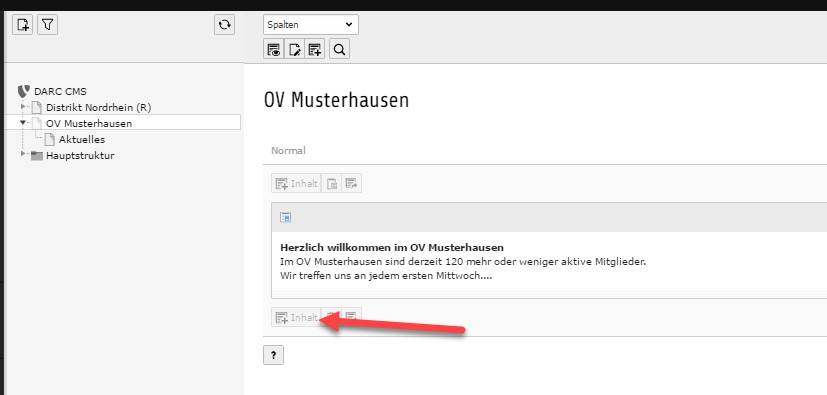
Task: Collapse the OV Musterhausen tree node
Action: pyautogui.click(x=23, y=122)
